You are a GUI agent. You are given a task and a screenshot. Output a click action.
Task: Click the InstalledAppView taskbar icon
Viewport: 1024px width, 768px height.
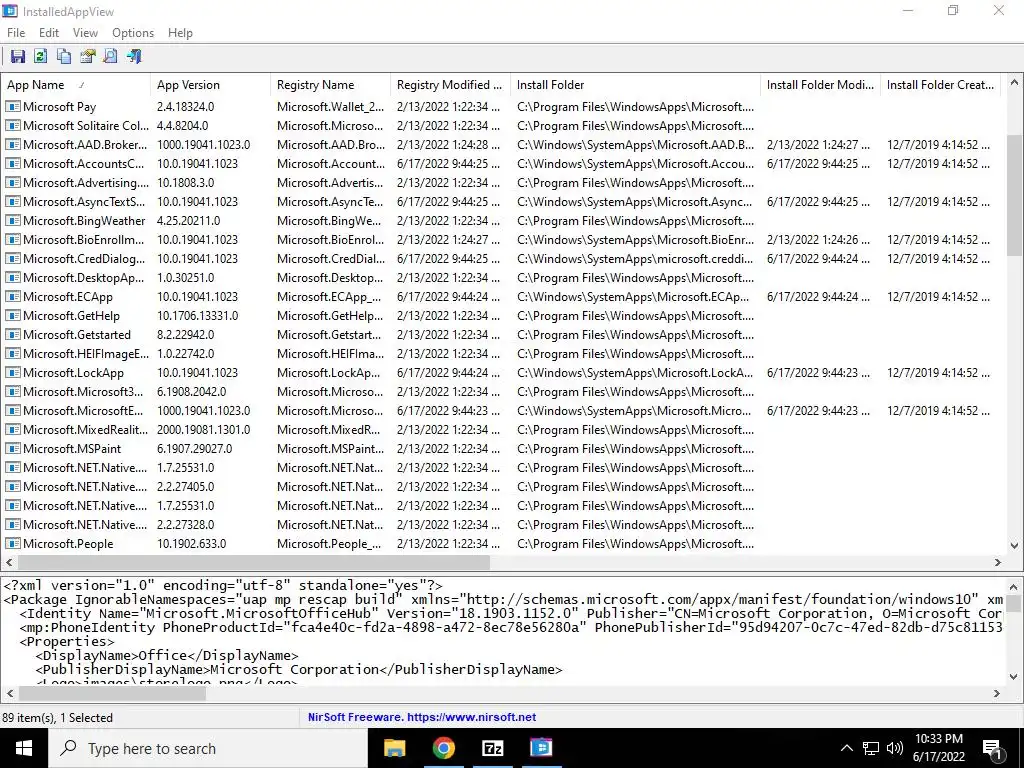coord(541,748)
